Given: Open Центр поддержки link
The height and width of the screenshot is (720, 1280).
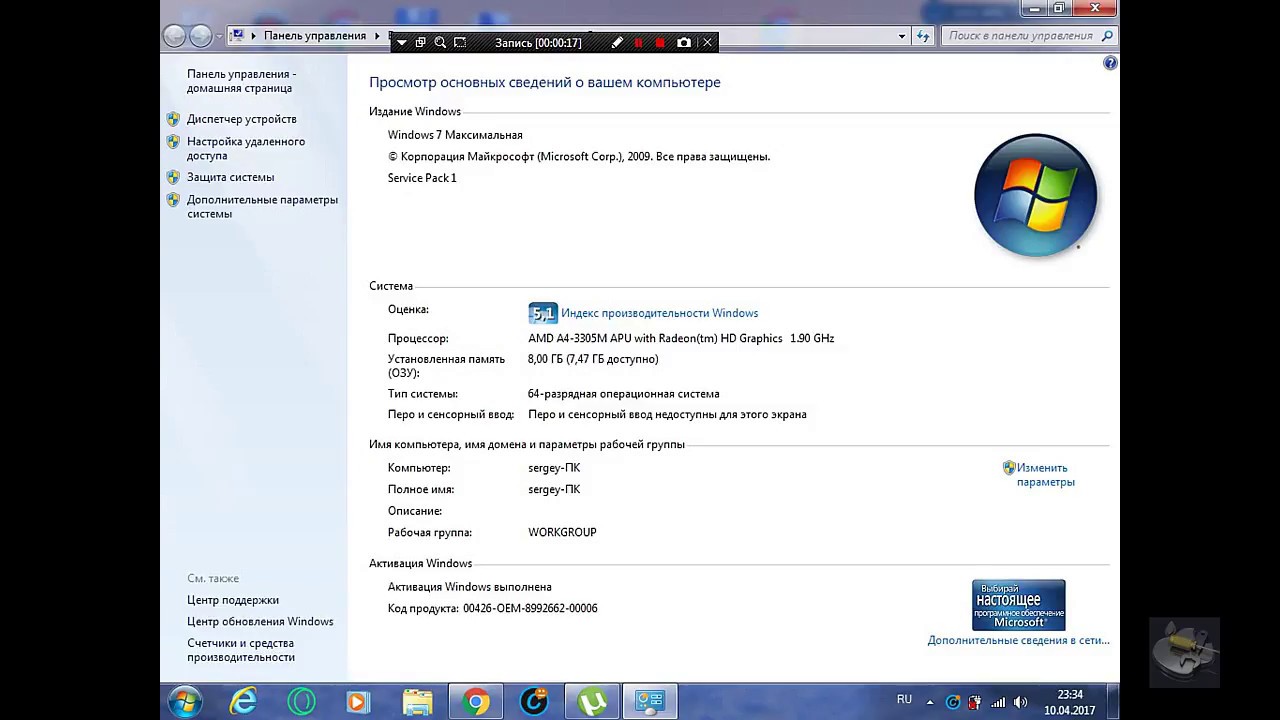Looking at the screenshot, I should point(233,600).
